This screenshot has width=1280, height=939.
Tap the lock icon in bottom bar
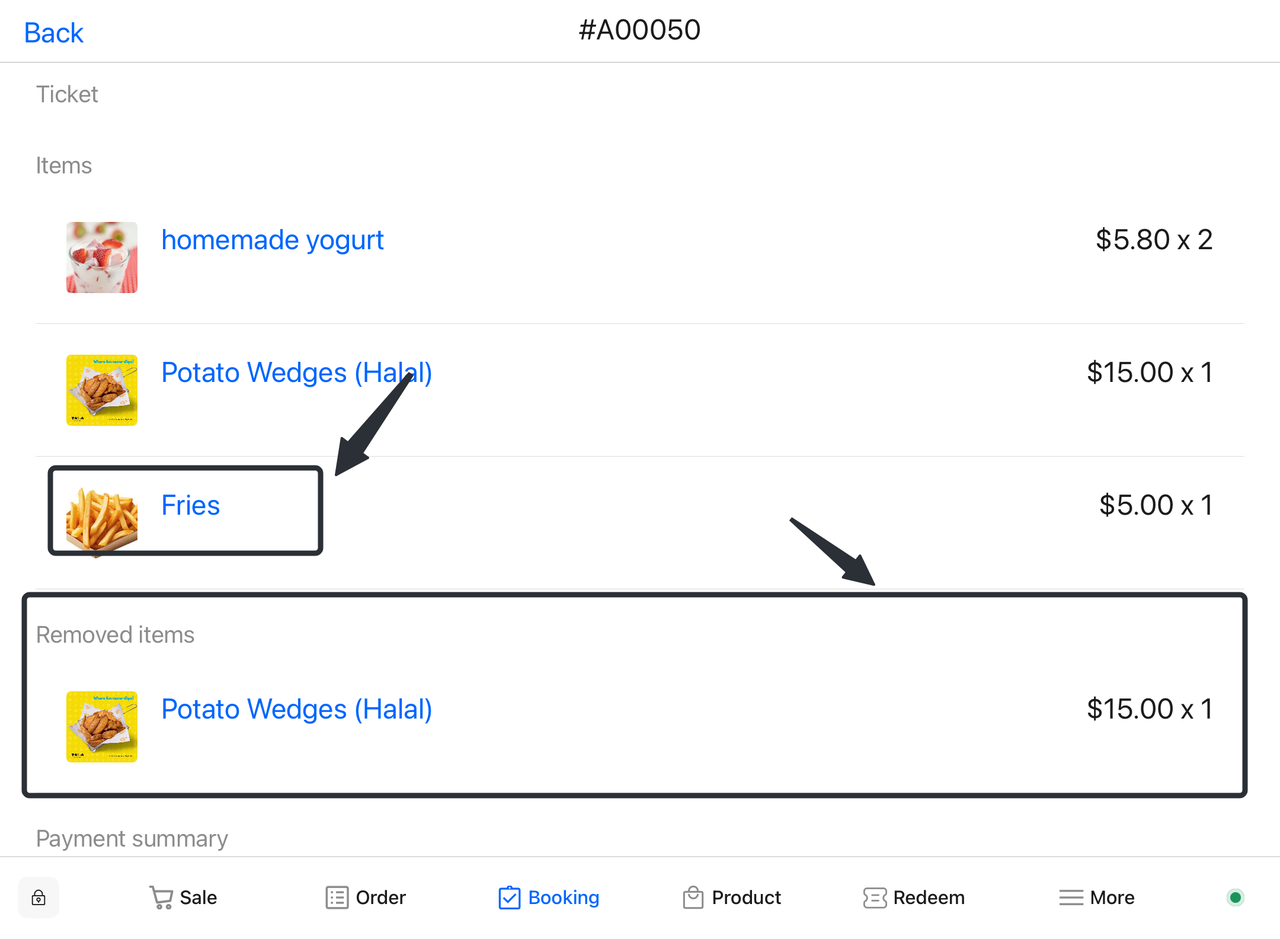[38, 897]
